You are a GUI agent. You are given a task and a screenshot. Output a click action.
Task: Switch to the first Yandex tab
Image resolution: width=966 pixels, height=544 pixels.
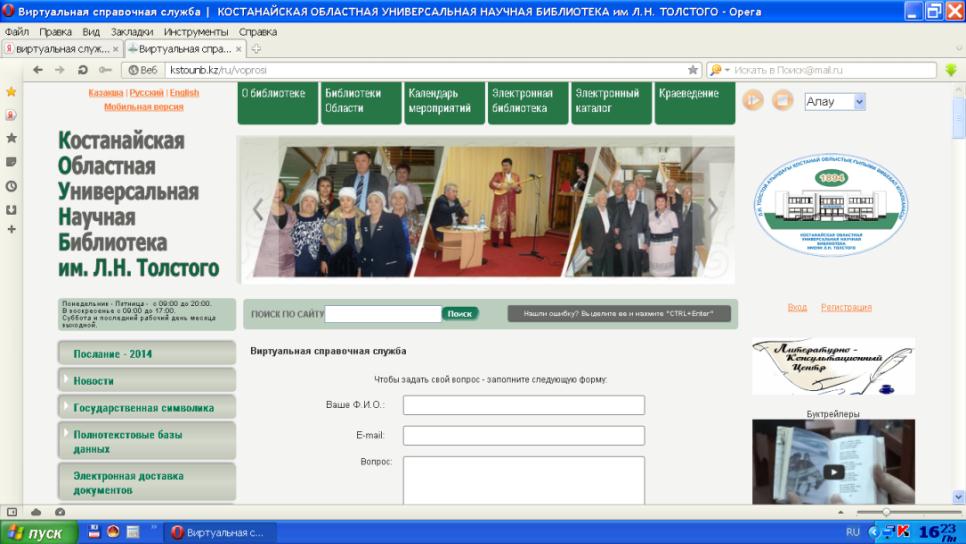60,48
